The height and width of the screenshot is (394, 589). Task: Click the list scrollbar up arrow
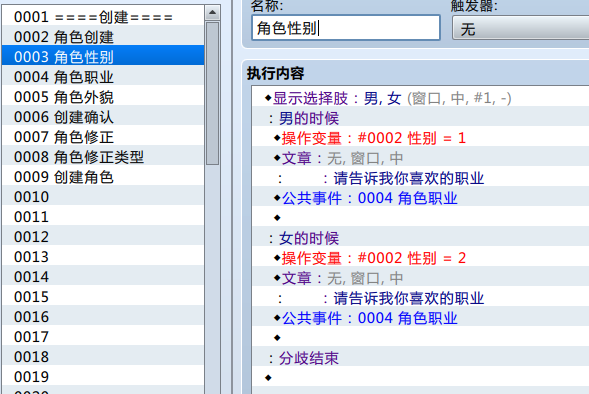pos(212,13)
